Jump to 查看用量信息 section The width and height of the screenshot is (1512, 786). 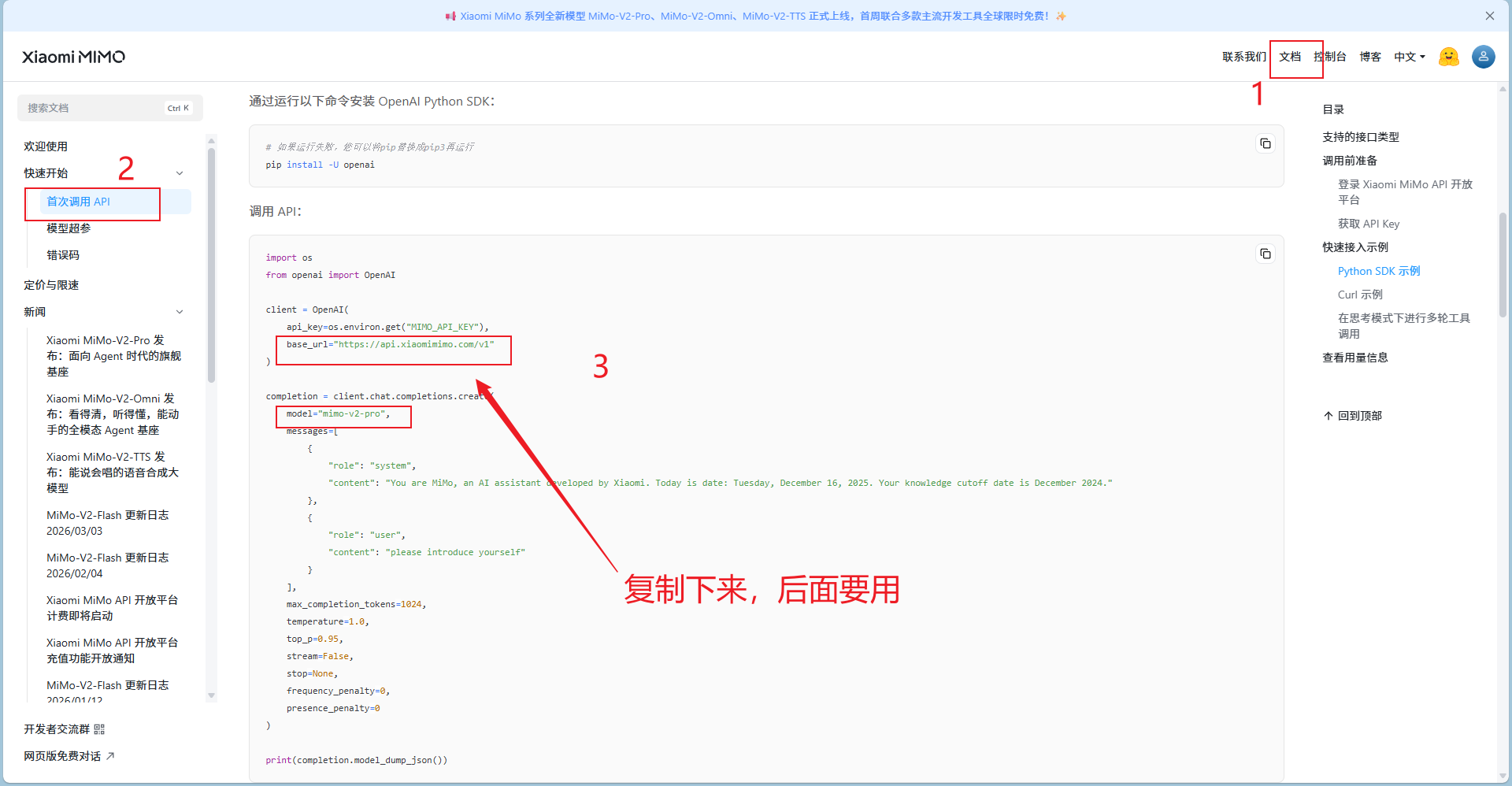point(1355,358)
